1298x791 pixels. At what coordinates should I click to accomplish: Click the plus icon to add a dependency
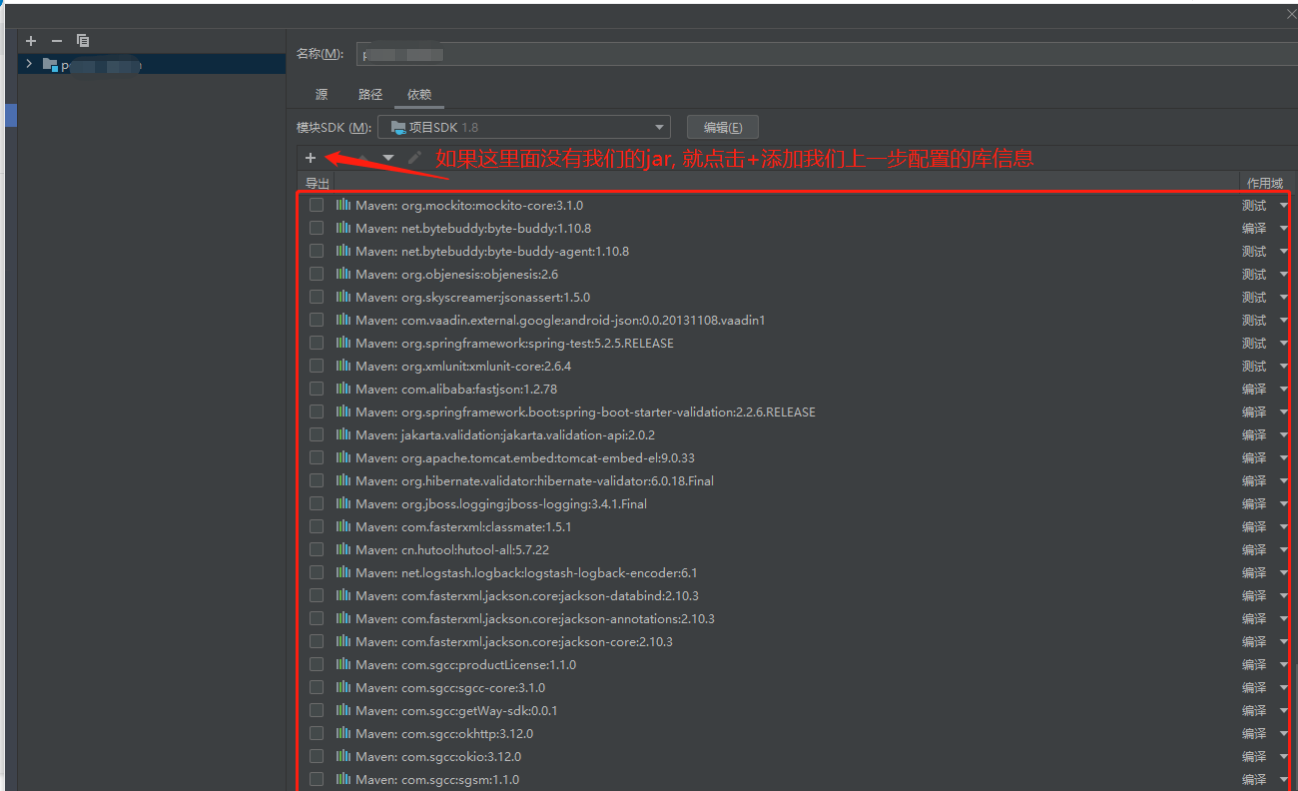click(x=310, y=158)
